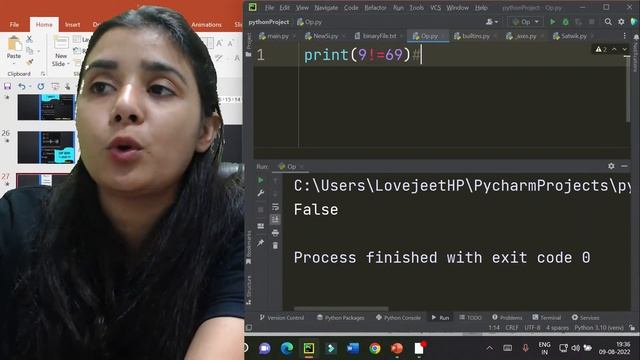This screenshot has width=640, height=360.
Task: Open the Window menu in PyCharm
Action: pyautogui.click(x=457, y=8)
